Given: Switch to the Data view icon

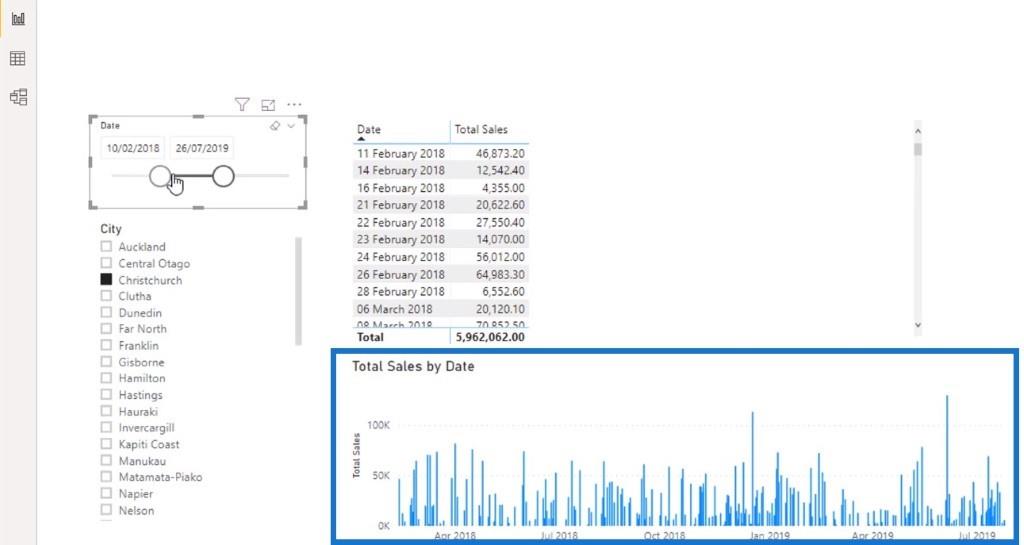Looking at the screenshot, I should click(18, 59).
